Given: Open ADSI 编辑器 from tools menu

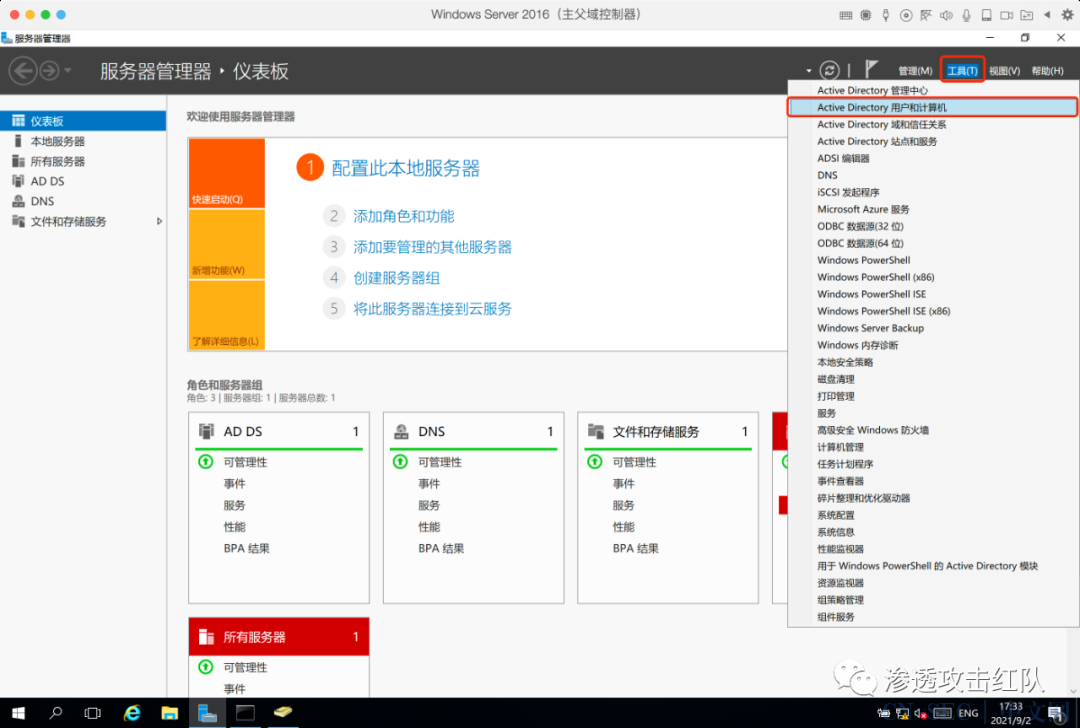Looking at the screenshot, I should tap(933, 158).
